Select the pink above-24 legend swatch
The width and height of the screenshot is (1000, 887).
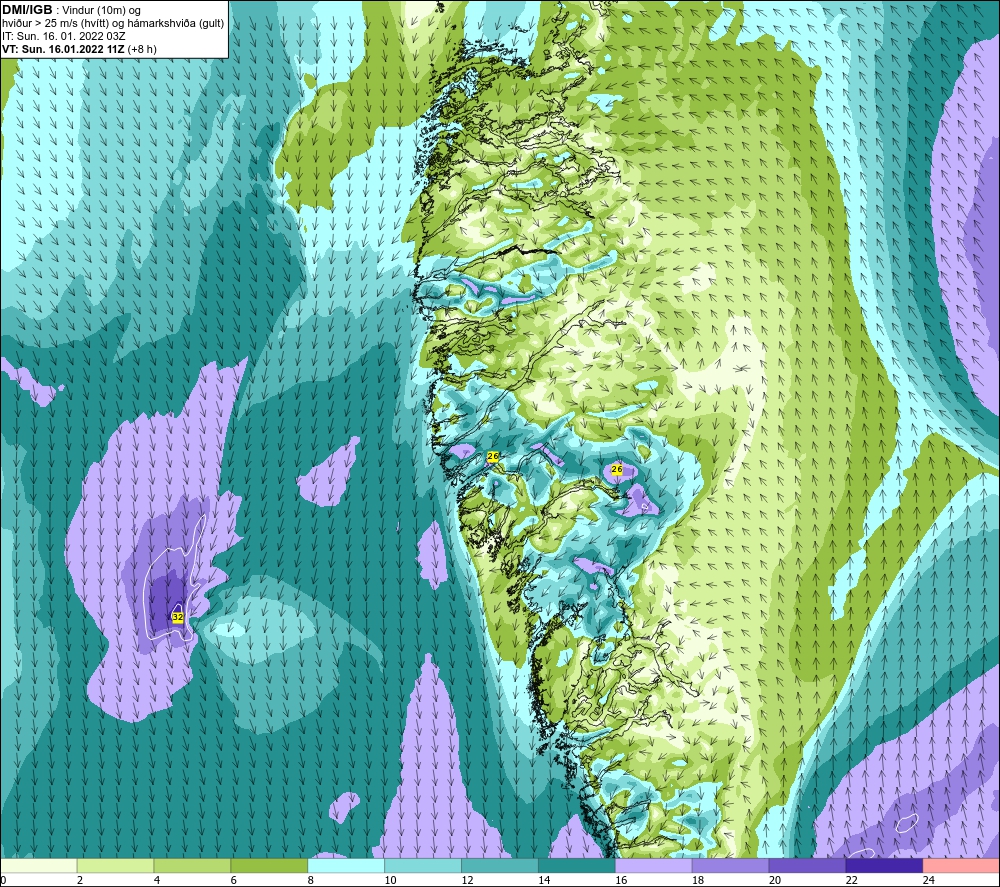tap(961, 865)
